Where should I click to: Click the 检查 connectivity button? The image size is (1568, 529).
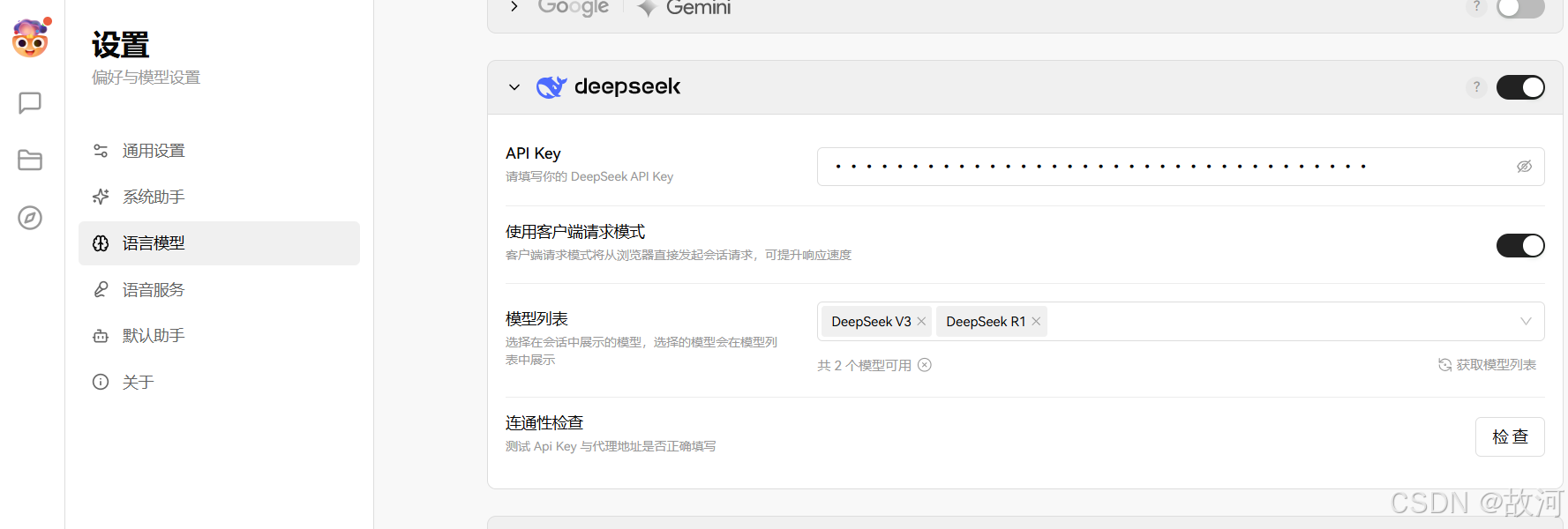(1510, 436)
